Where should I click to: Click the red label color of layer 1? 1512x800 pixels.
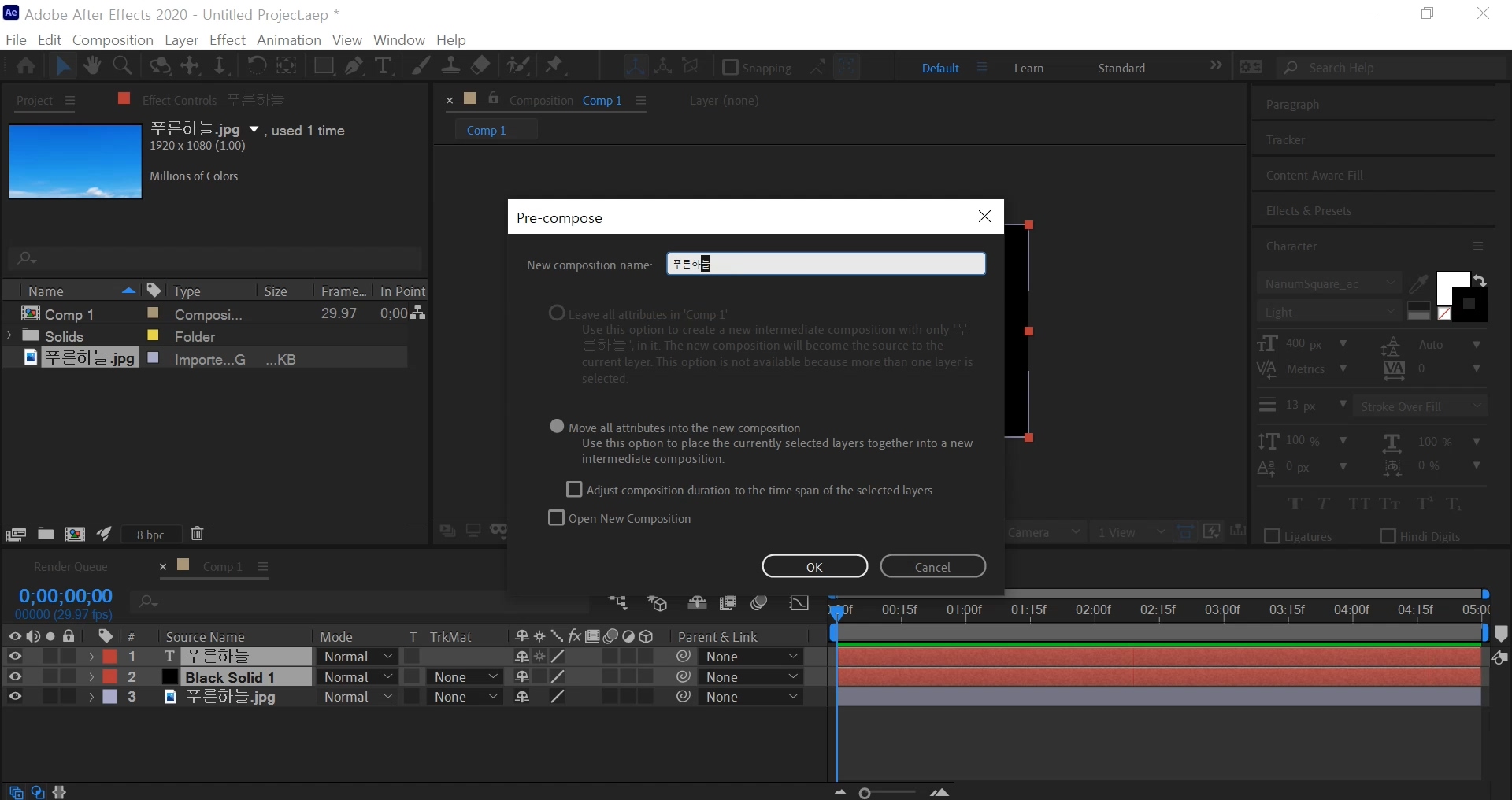pyautogui.click(x=110, y=656)
